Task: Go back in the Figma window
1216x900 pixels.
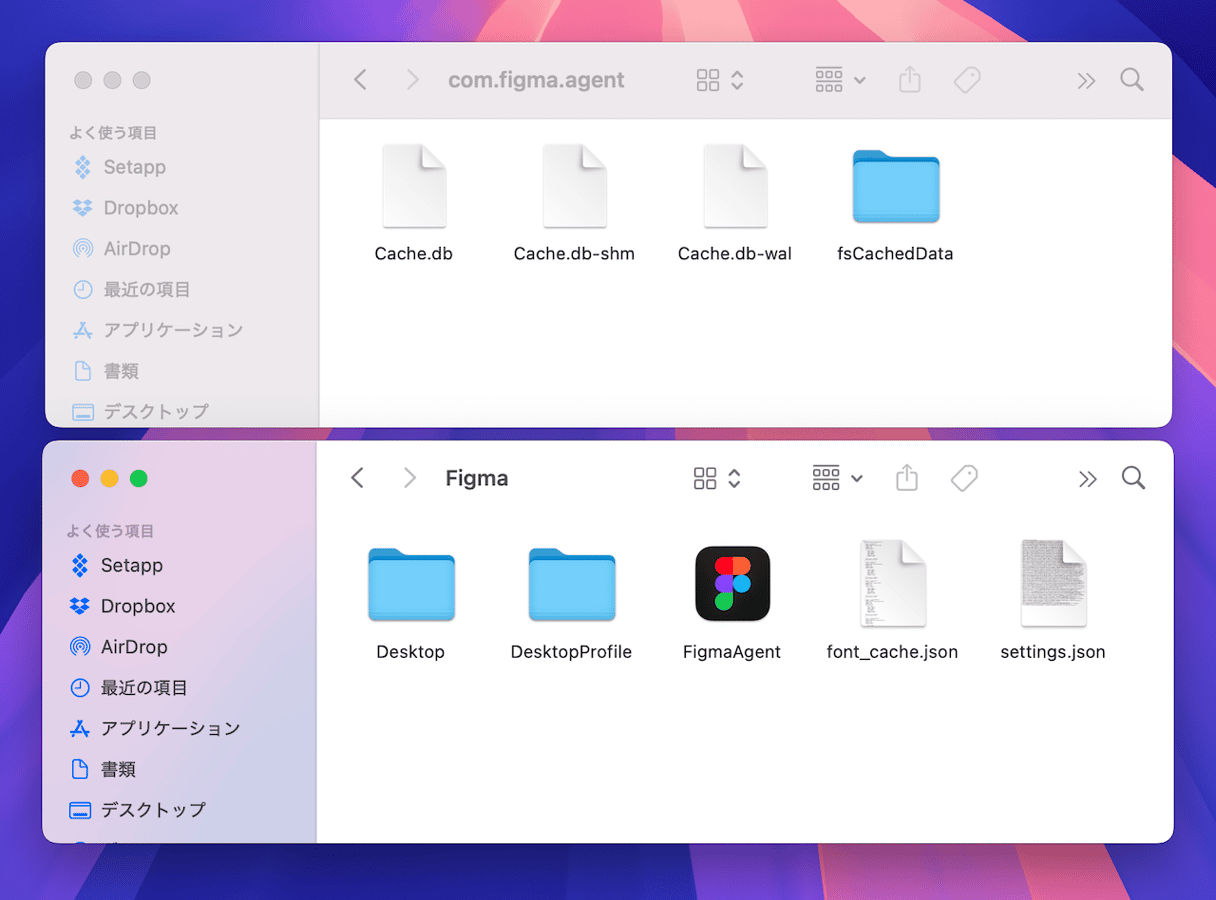Action: 358,479
